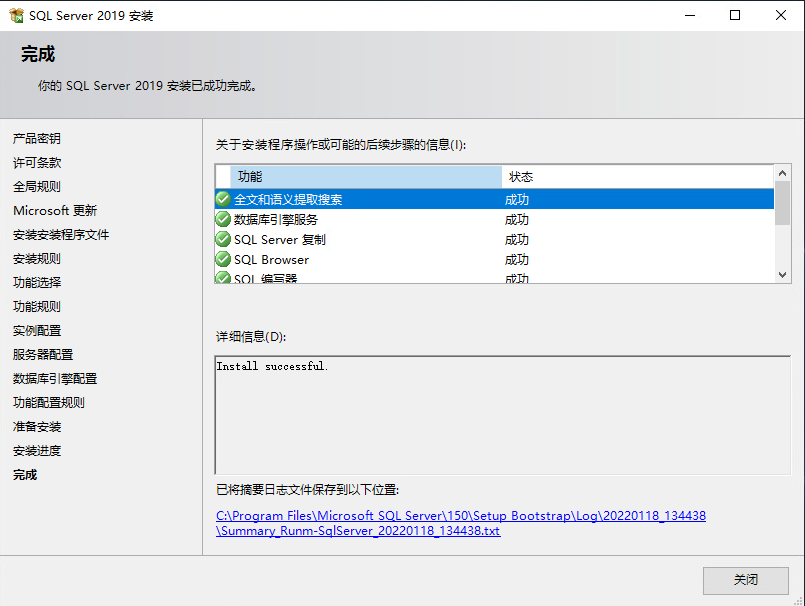Click the 产品密钥 step in sidebar
805x606 pixels.
click(x=37, y=139)
